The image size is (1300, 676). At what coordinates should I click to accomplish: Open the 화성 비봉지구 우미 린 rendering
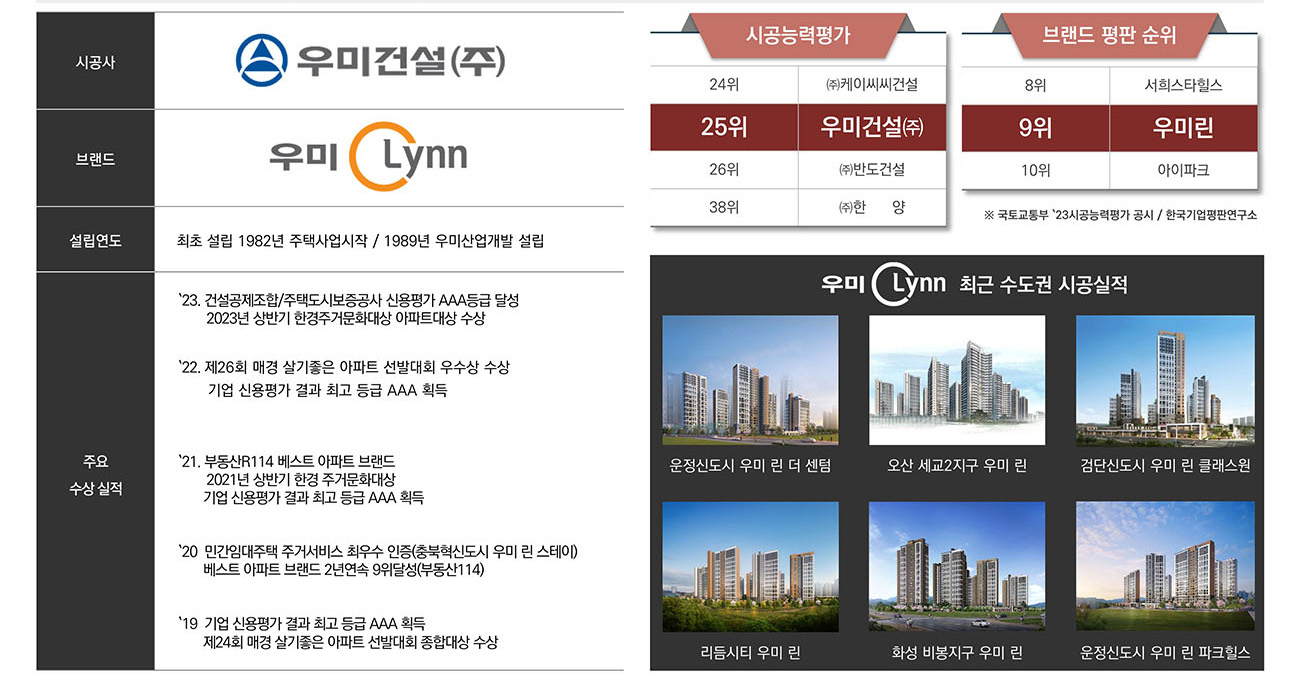(957, 567)
